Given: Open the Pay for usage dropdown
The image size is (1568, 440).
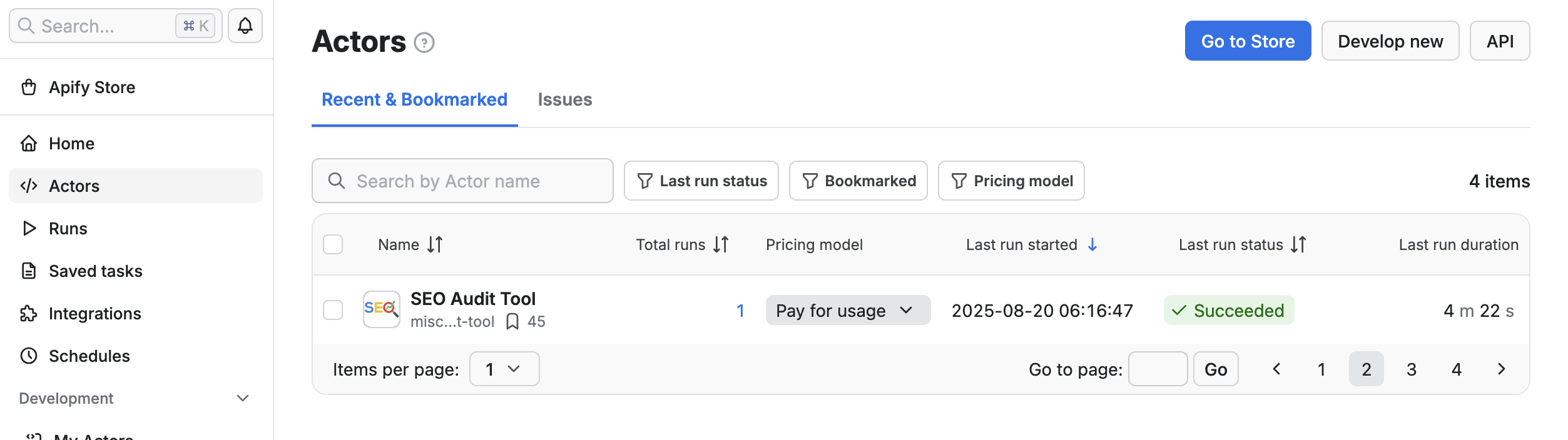Looking at the screenshot, I should [x=847, y=311].
